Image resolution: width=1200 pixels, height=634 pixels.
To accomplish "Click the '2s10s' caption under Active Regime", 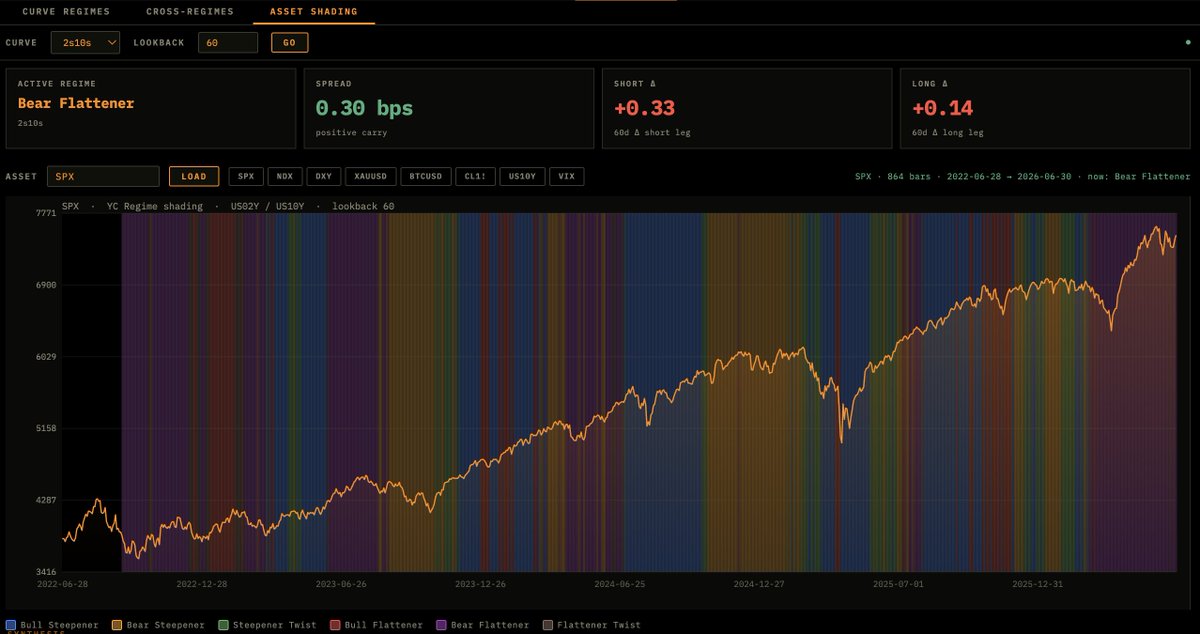I will pyautogui.click(x=31, y=122).
